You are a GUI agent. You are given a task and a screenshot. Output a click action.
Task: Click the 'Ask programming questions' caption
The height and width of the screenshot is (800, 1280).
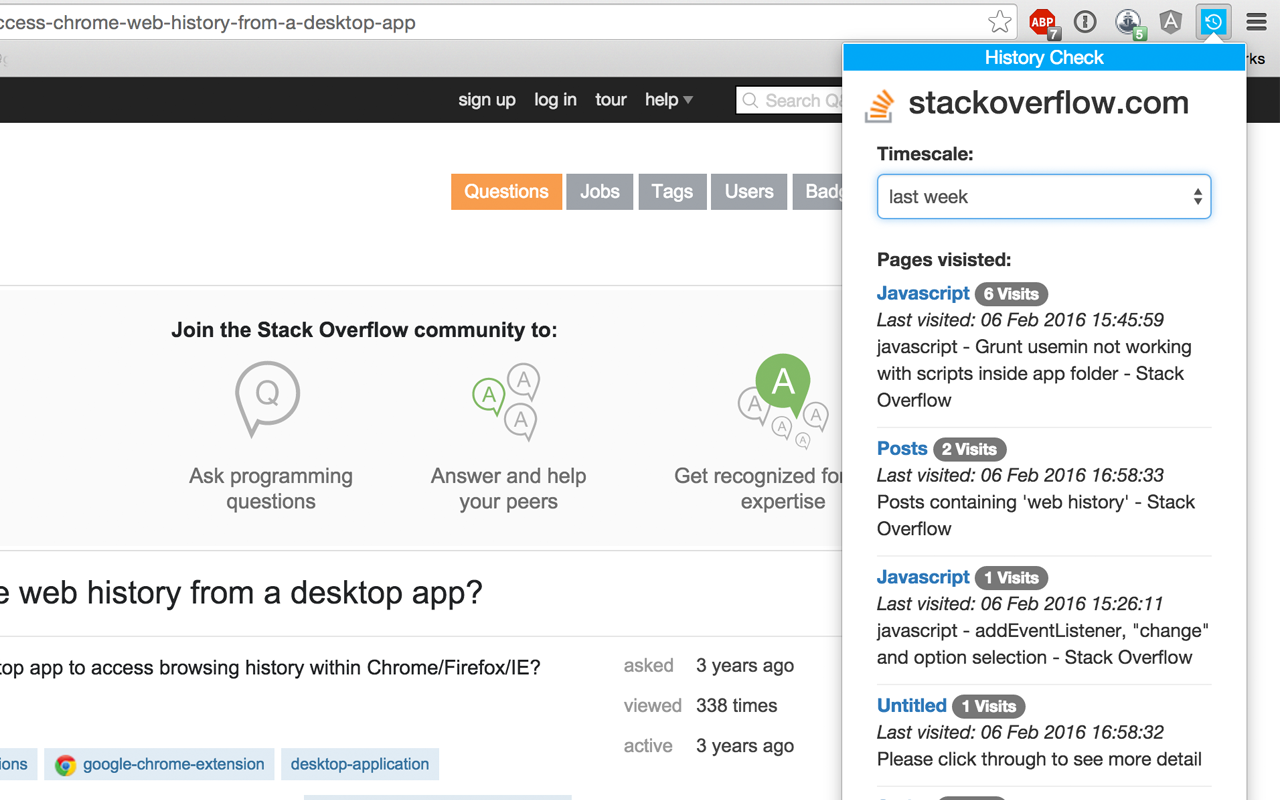point(271,489)
